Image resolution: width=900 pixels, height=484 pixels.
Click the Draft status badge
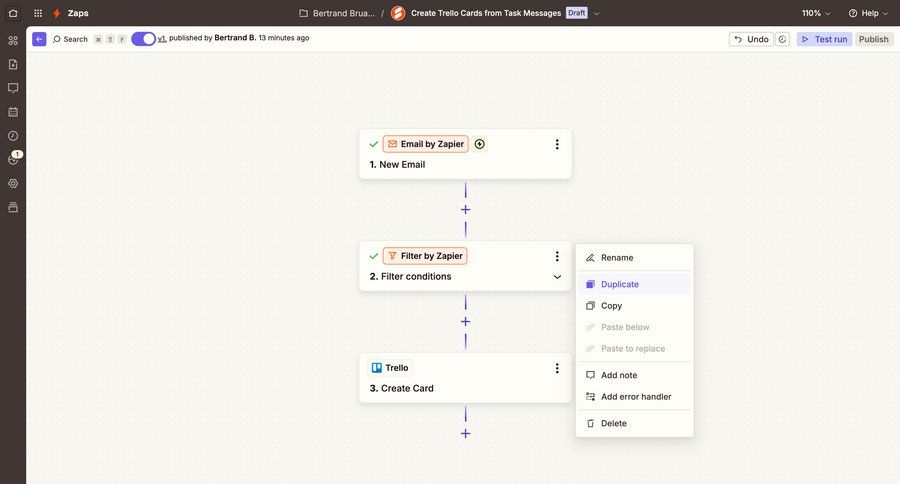coord(577,13)
